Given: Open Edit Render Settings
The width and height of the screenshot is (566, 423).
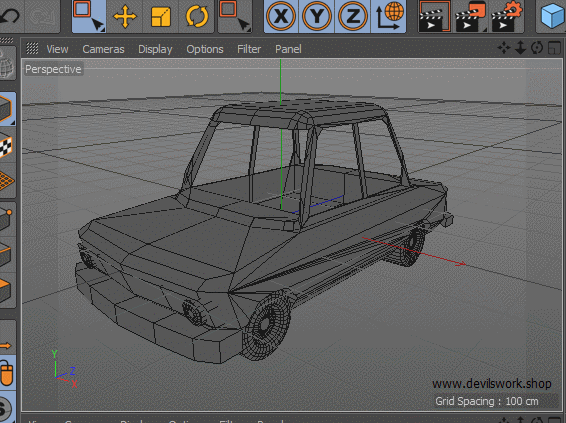Looking at the screenshot, I should point(507,16).
